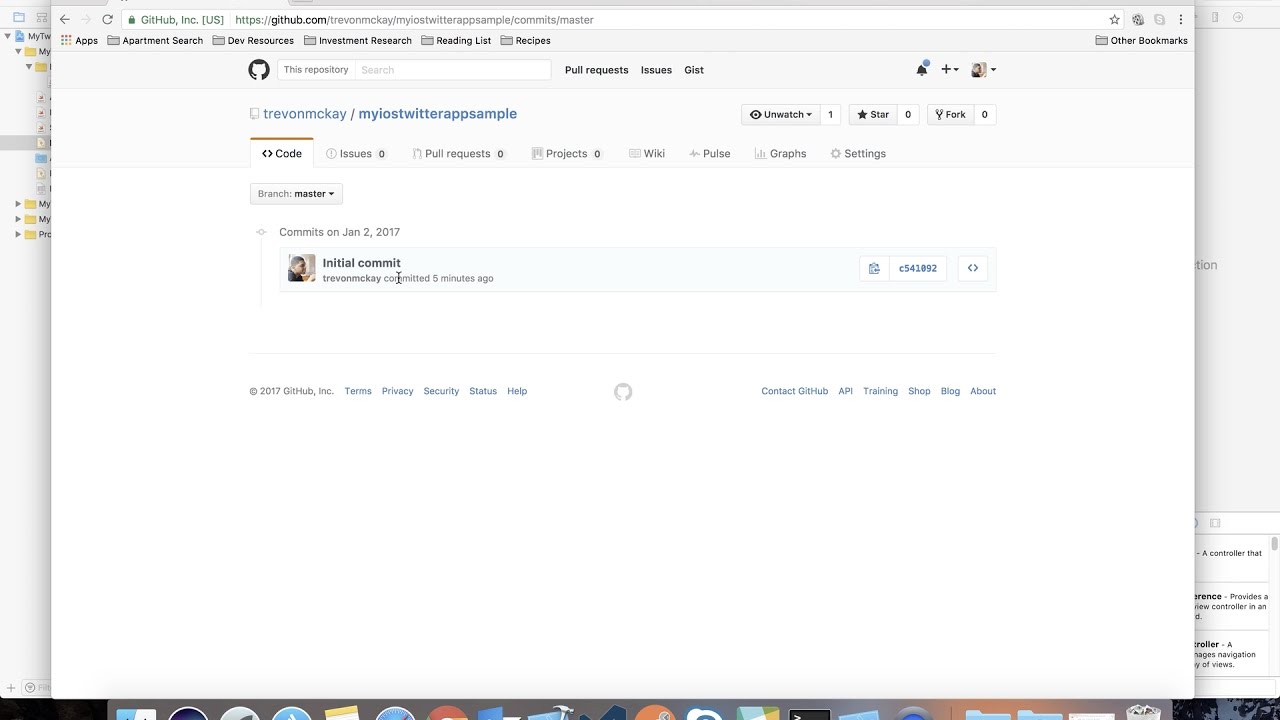This screenshot has width=1280, height=720.
Task: Click the GitHub Octocat logo in header
Action: [259, 70]
